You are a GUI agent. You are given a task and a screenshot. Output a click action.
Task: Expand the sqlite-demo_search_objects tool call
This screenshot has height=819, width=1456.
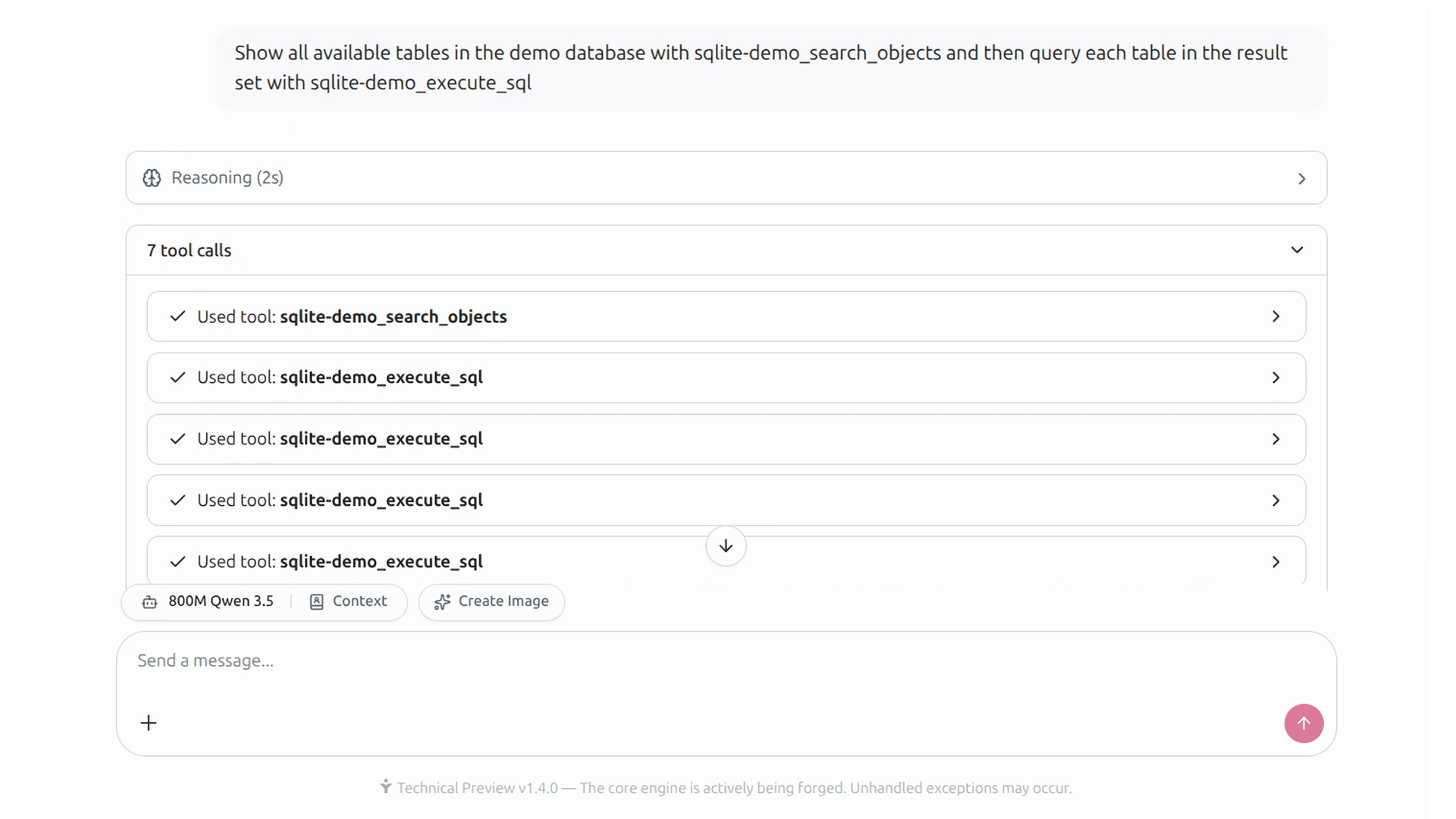(726, 316)
